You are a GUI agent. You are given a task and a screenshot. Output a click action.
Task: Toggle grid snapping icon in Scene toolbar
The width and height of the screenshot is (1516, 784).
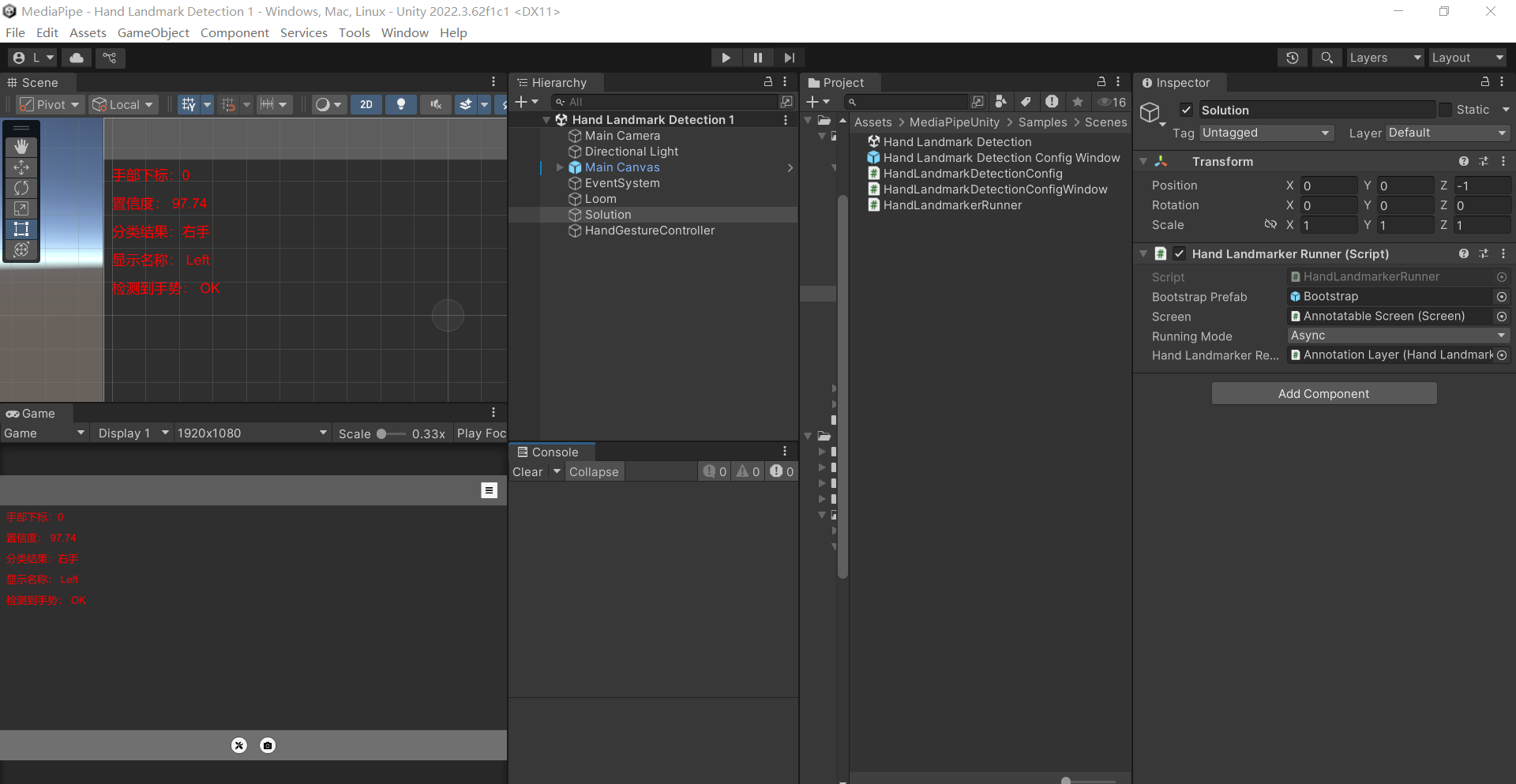tap(228, 104)
